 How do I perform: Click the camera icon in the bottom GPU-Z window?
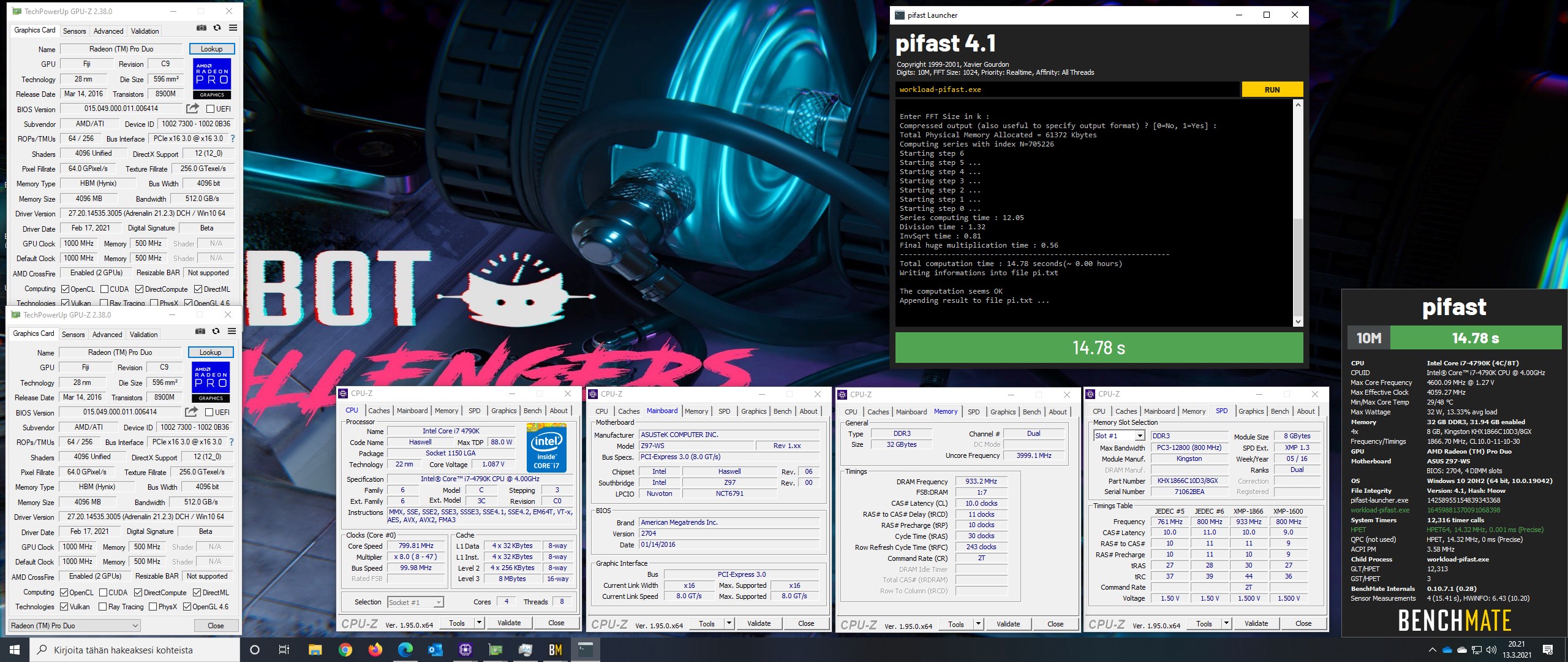tap(200, 331)
